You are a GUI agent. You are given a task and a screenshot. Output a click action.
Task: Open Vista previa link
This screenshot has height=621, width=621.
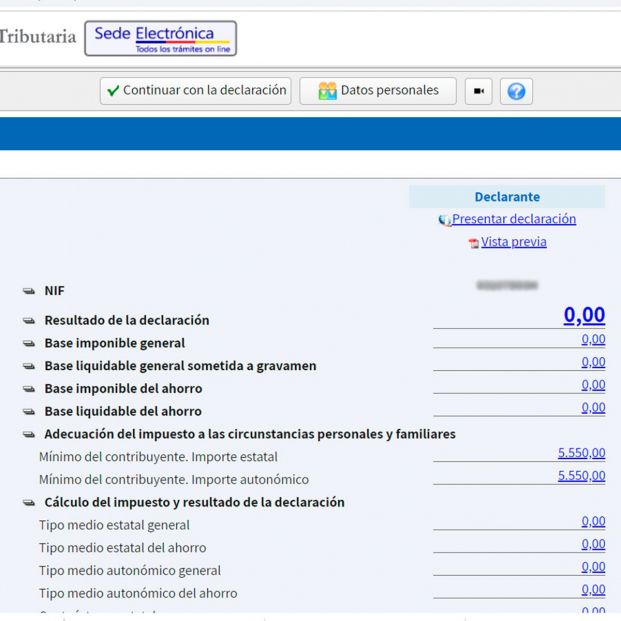point(513,242)
